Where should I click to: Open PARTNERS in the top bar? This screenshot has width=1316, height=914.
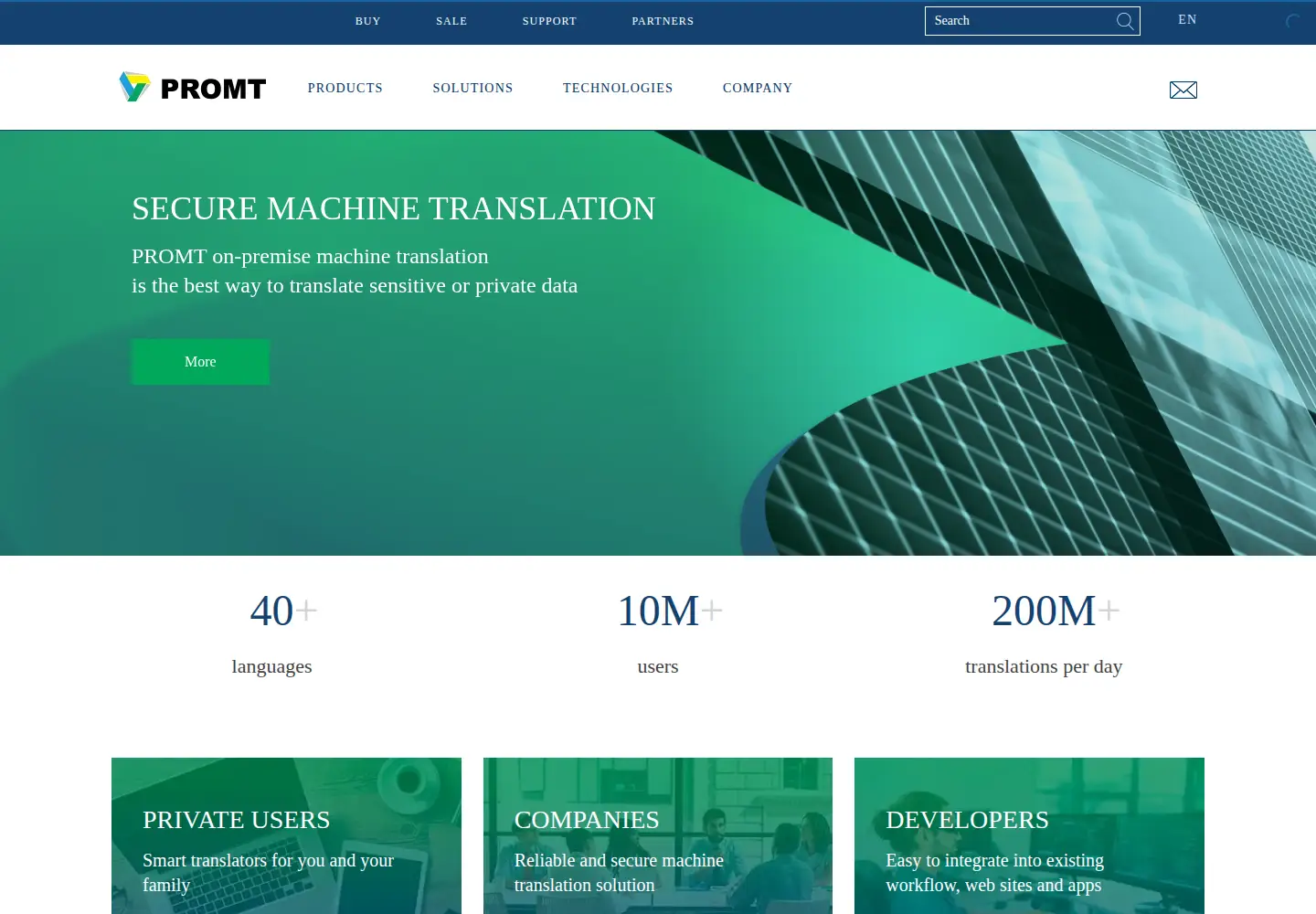click(x=663, y=21)
